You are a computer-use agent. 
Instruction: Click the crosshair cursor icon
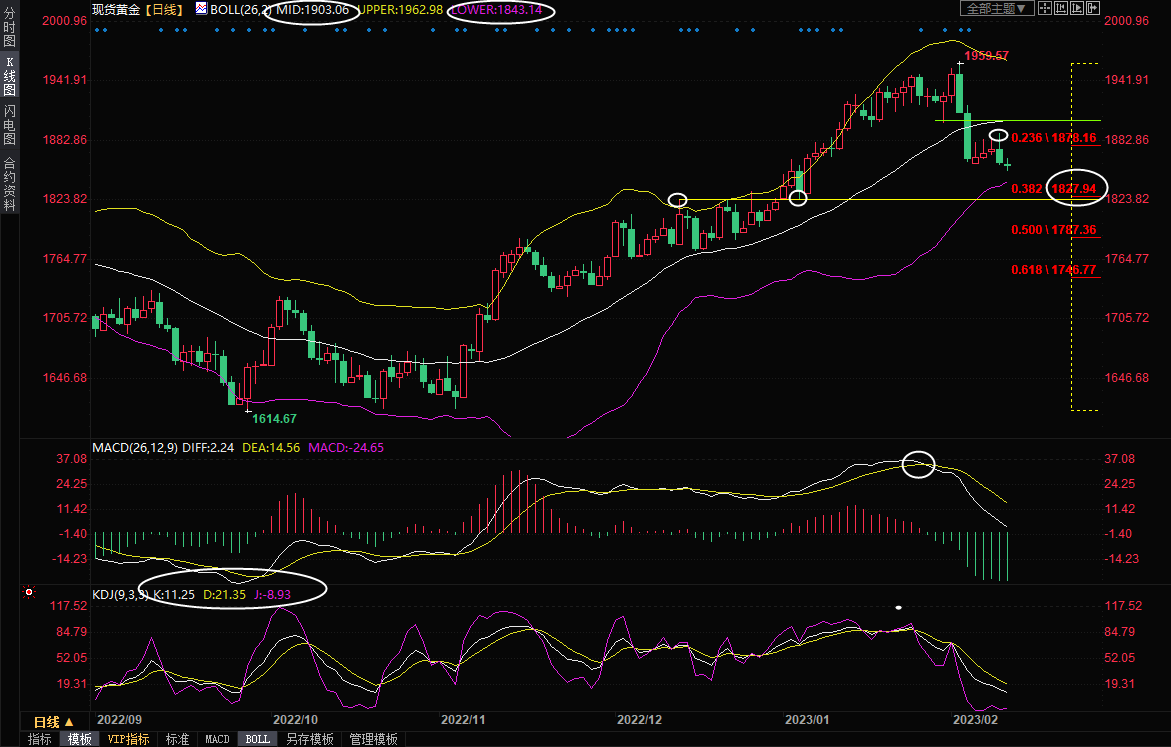(1046, 9)
